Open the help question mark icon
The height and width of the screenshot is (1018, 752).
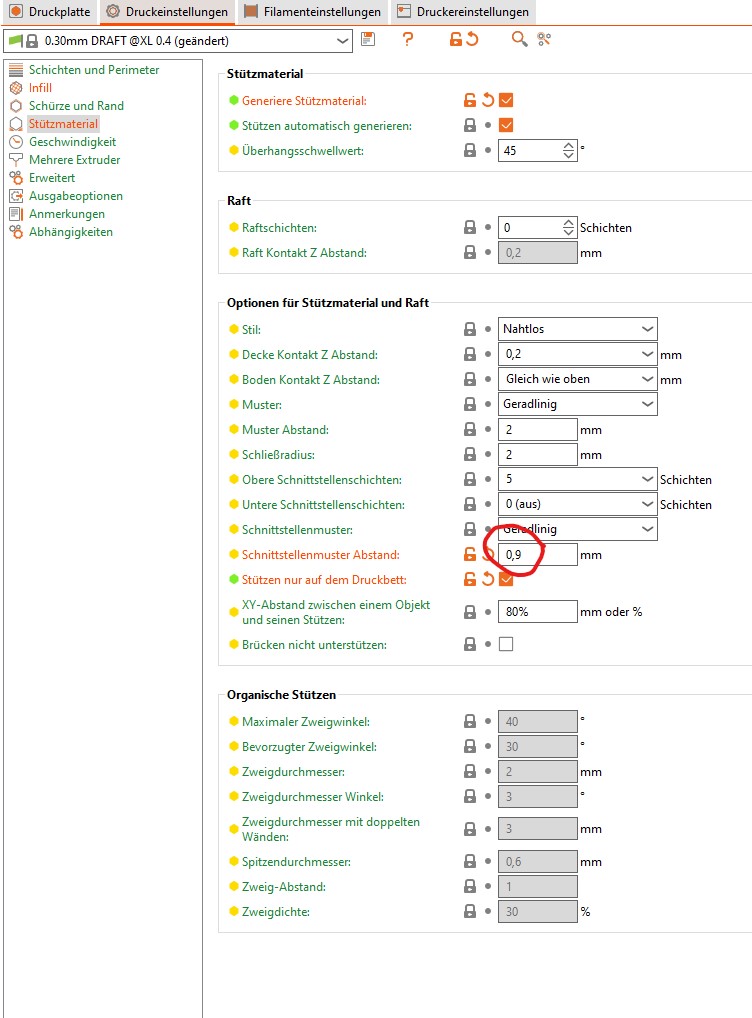pyautogui.click(x=408, y=40)
